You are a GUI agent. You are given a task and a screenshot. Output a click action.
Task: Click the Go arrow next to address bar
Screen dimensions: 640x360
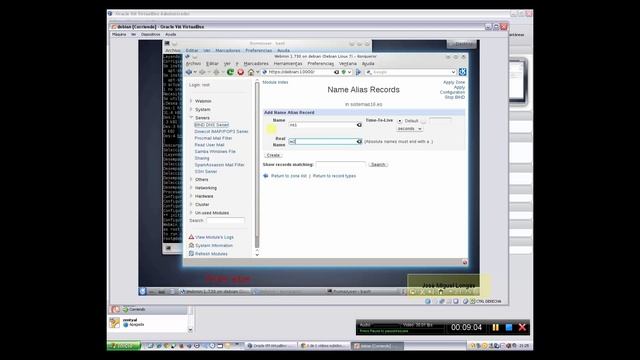(358, 72)
